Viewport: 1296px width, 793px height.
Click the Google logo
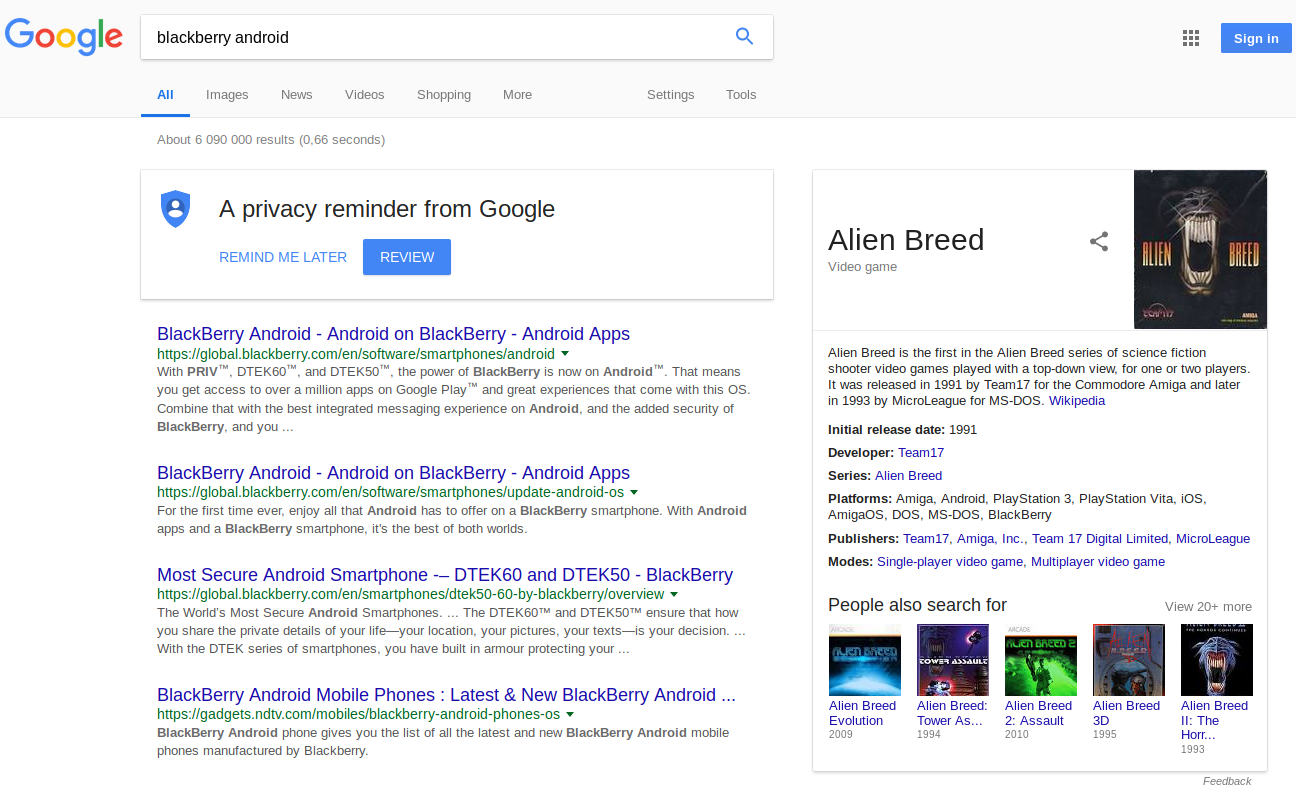point(64,37)
